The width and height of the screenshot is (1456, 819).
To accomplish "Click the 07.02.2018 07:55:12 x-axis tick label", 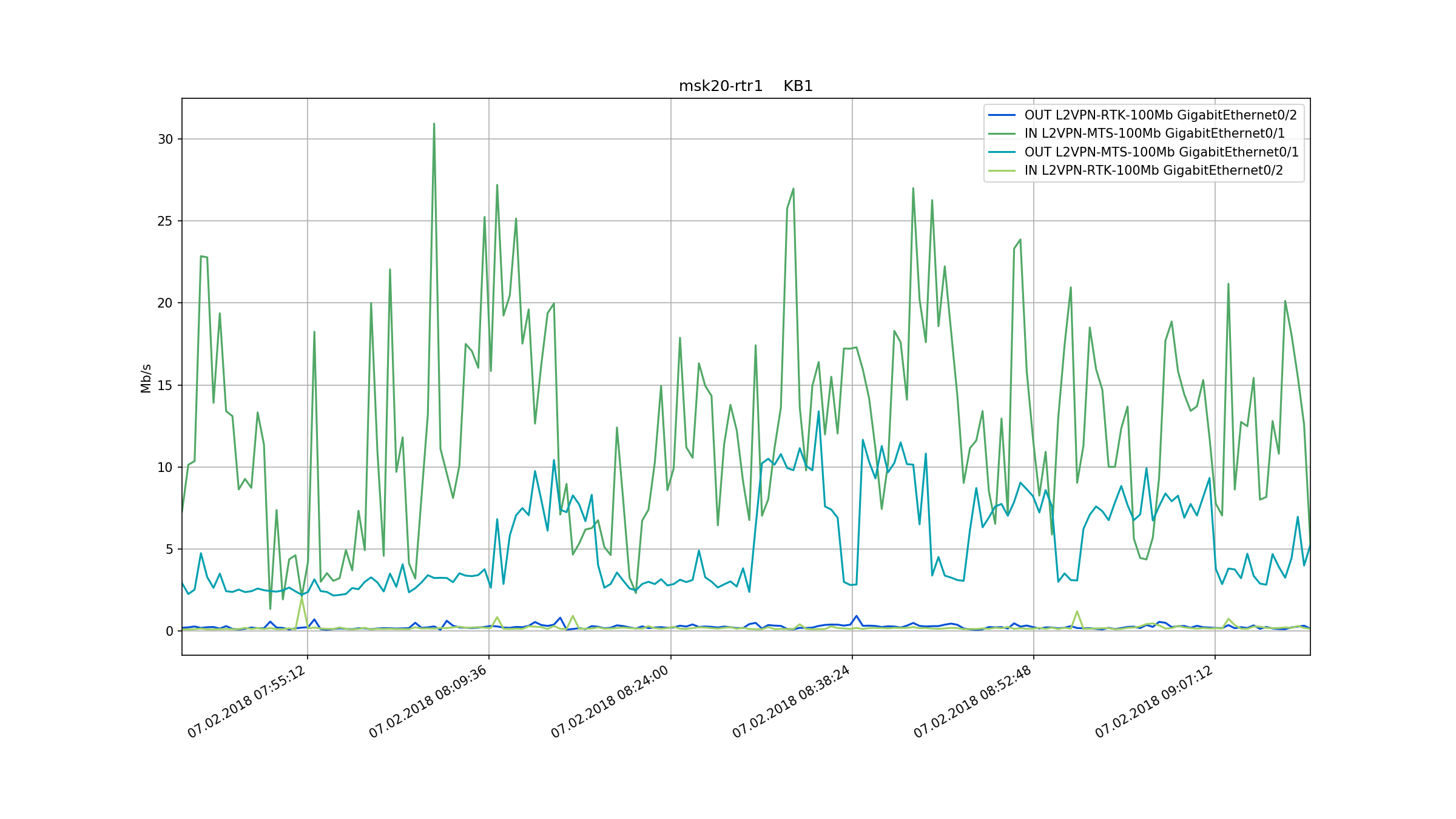I will pyautogui.click(x=246, y=702).
